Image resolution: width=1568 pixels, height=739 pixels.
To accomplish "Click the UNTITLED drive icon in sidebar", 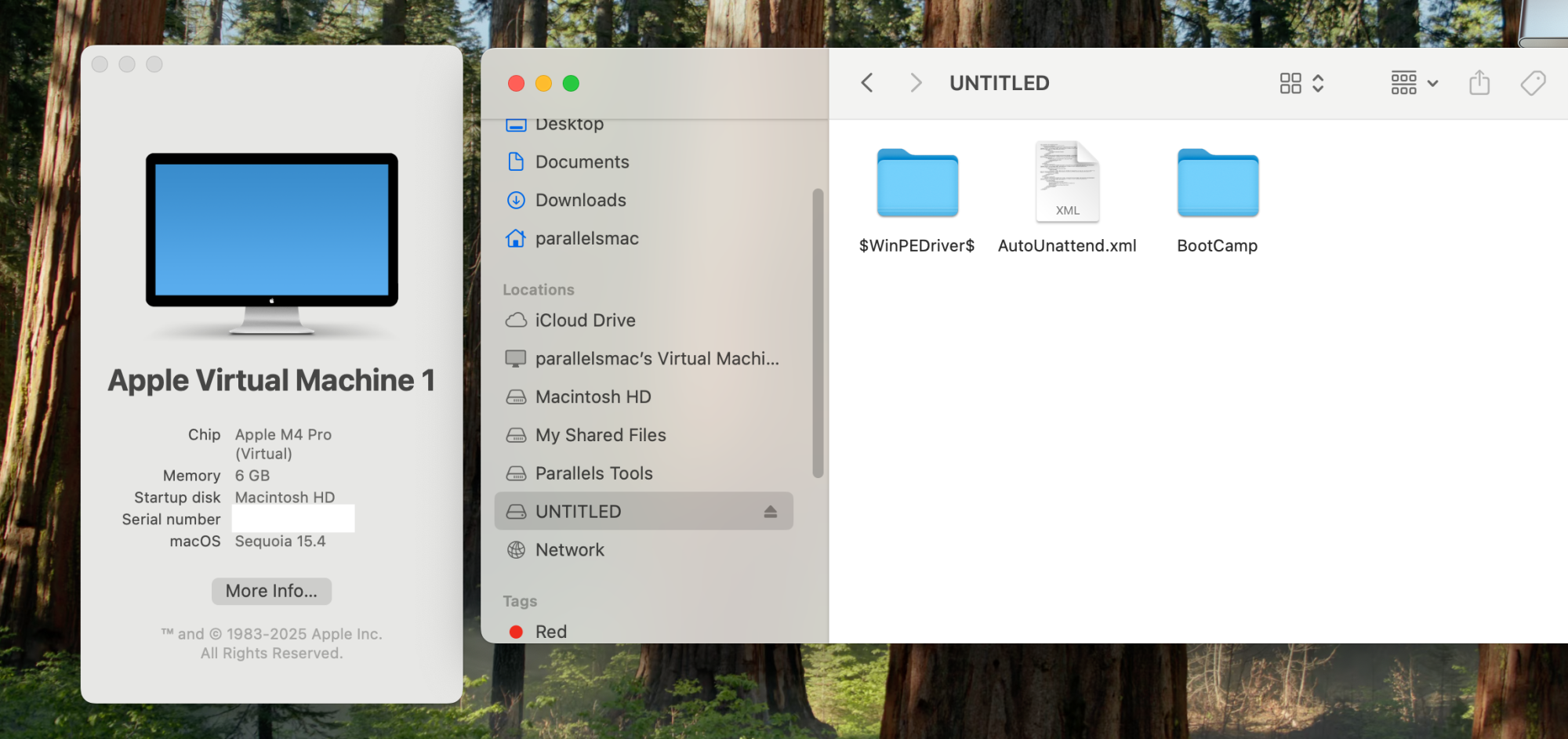I will [516, 512].
